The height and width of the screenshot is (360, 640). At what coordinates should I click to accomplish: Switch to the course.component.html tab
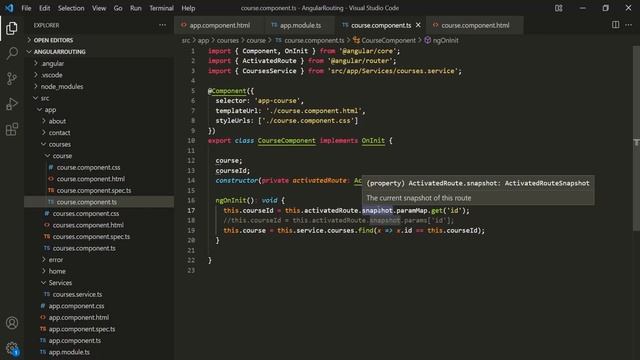pyautogui.click(x=475, y=25)
